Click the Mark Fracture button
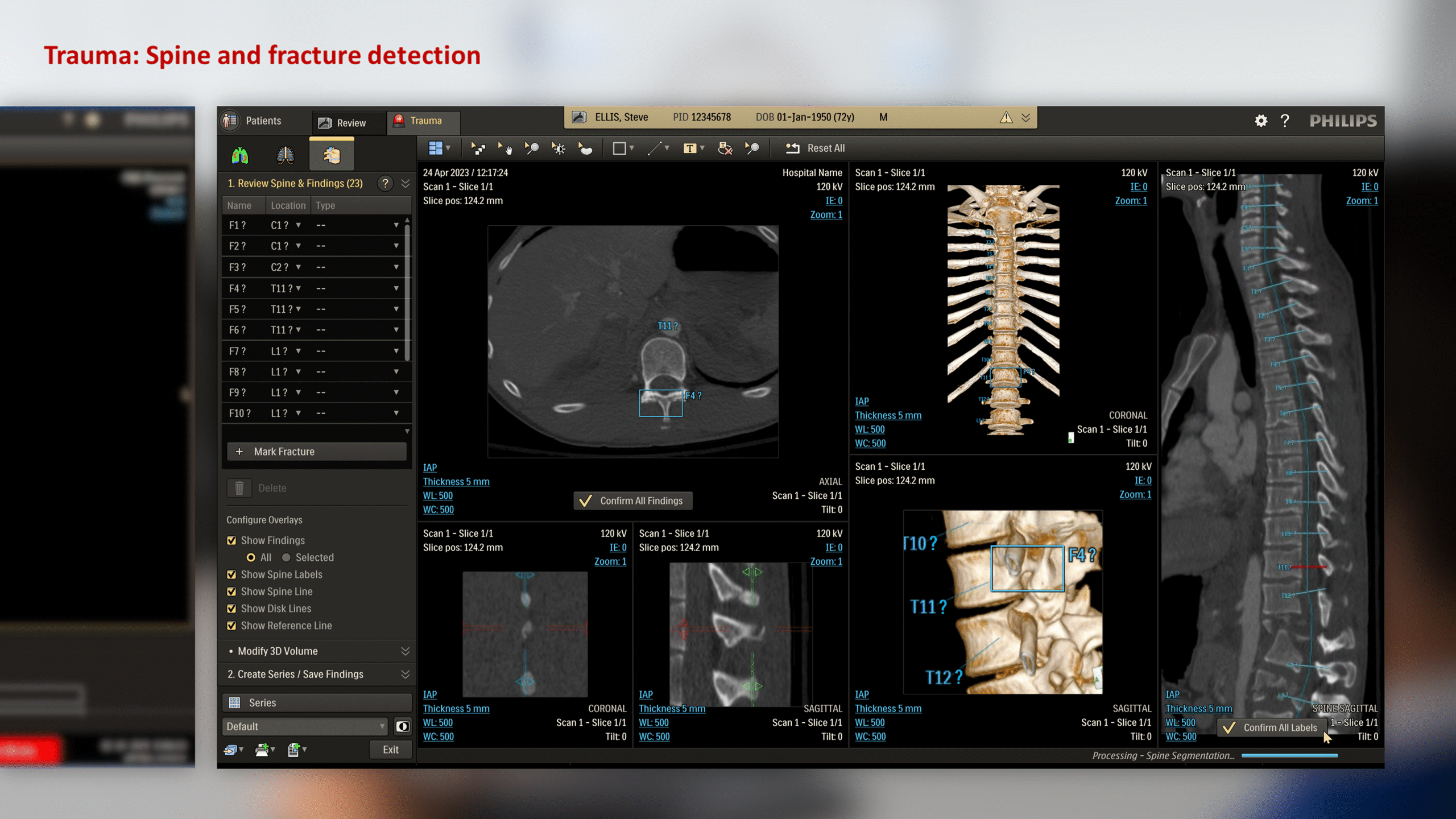 (316, 452)
